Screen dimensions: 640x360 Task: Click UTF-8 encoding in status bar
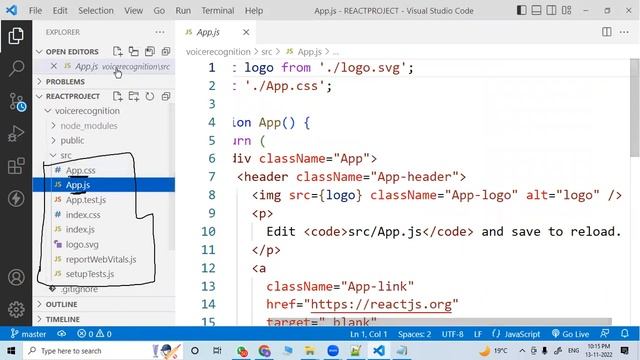click(452, 334)
